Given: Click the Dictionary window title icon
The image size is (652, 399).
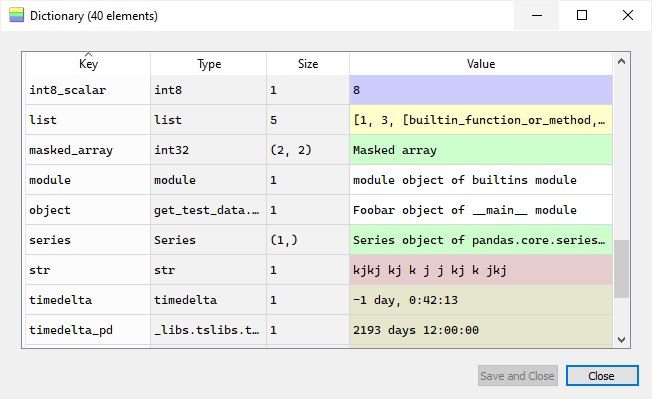Looking at the screenshot, I should 17,15.
